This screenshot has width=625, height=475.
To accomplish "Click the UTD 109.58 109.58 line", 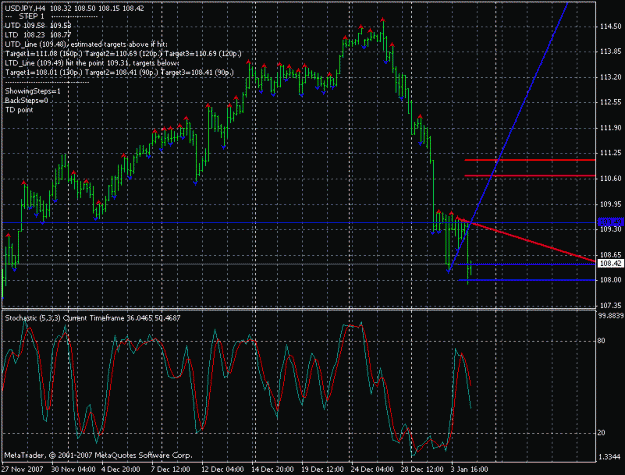I will click(x=38, y=26).
